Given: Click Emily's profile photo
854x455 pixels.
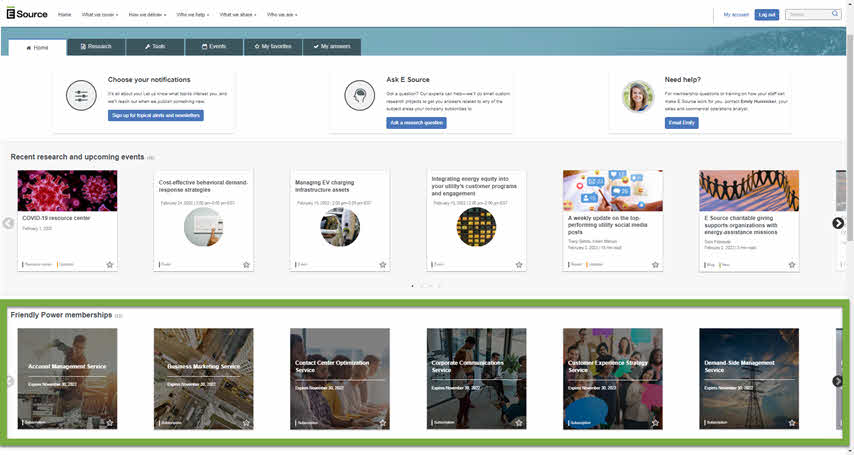Looking at the screenshot, I should coord(638,96).
